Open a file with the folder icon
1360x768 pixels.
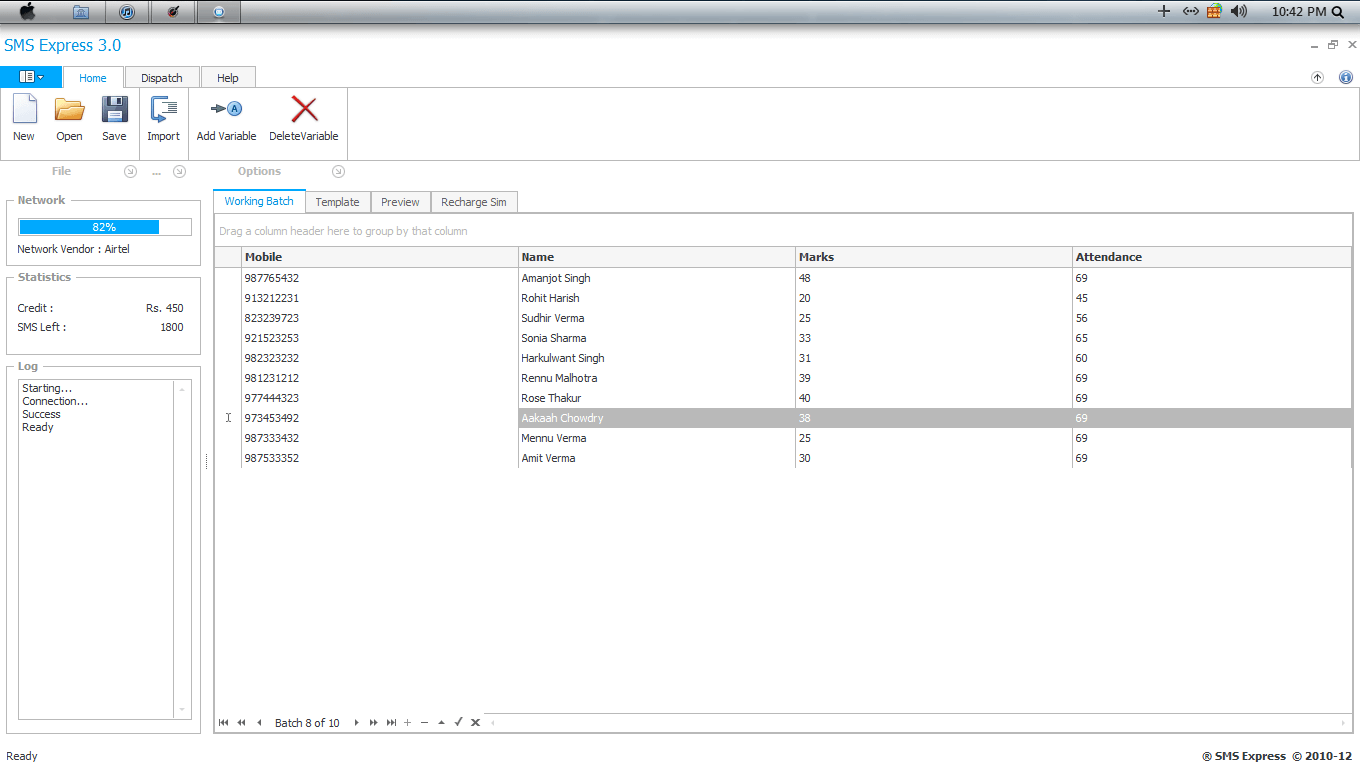tap(69, 110)
